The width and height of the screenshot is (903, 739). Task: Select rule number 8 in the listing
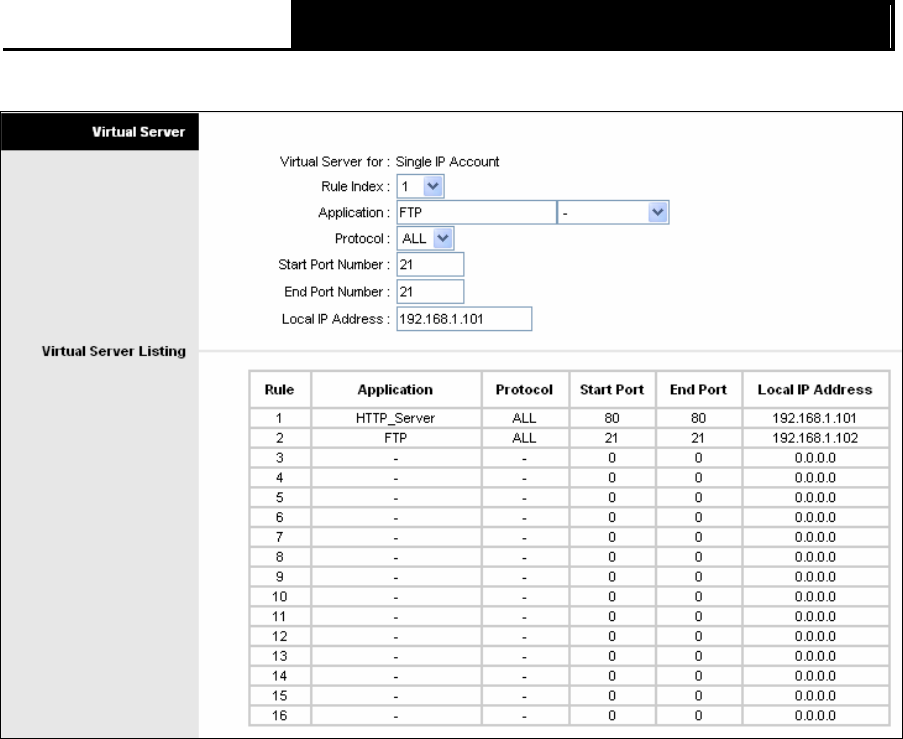coord(279,557)
